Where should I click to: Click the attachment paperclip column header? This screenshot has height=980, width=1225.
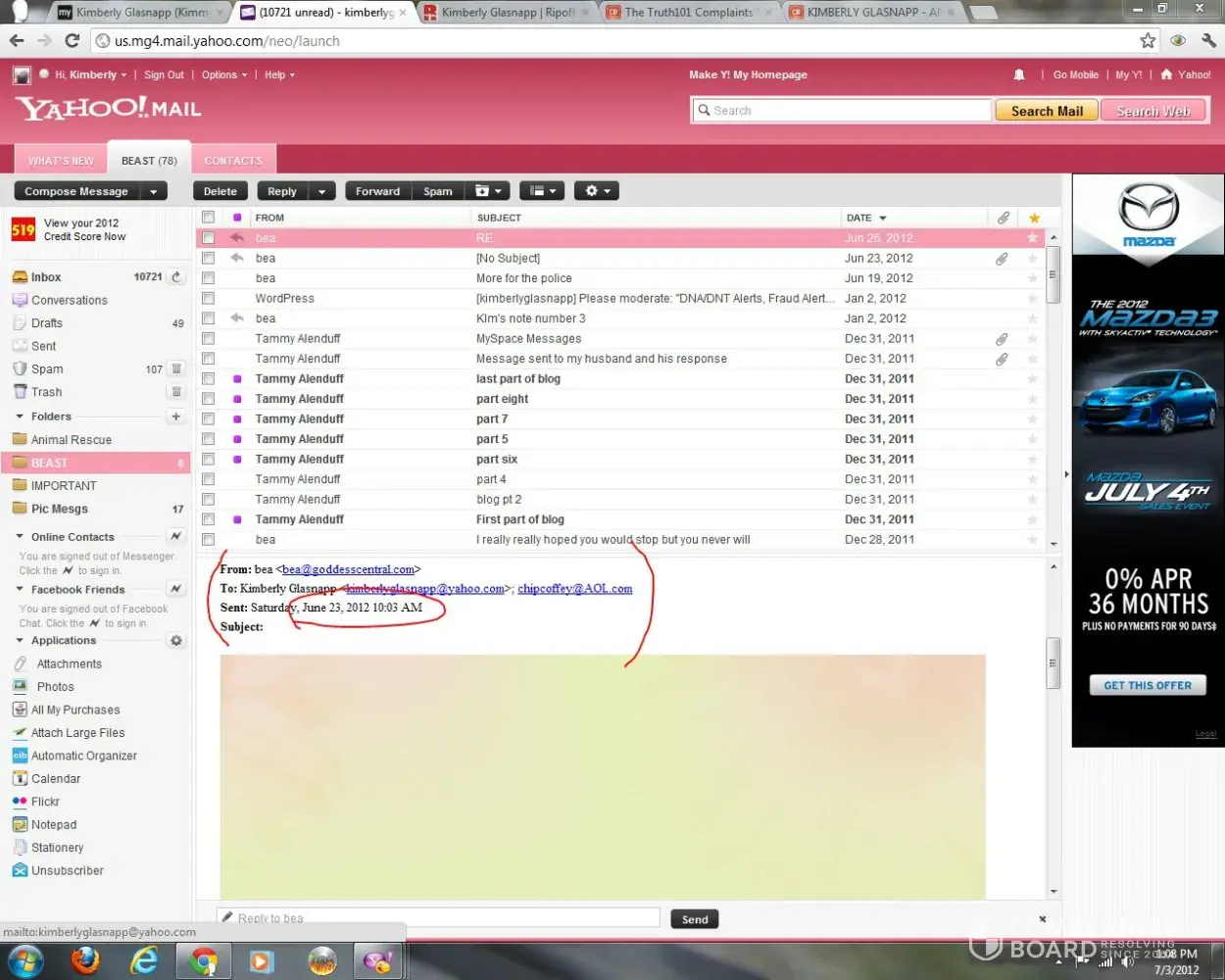coord(1003,218)
